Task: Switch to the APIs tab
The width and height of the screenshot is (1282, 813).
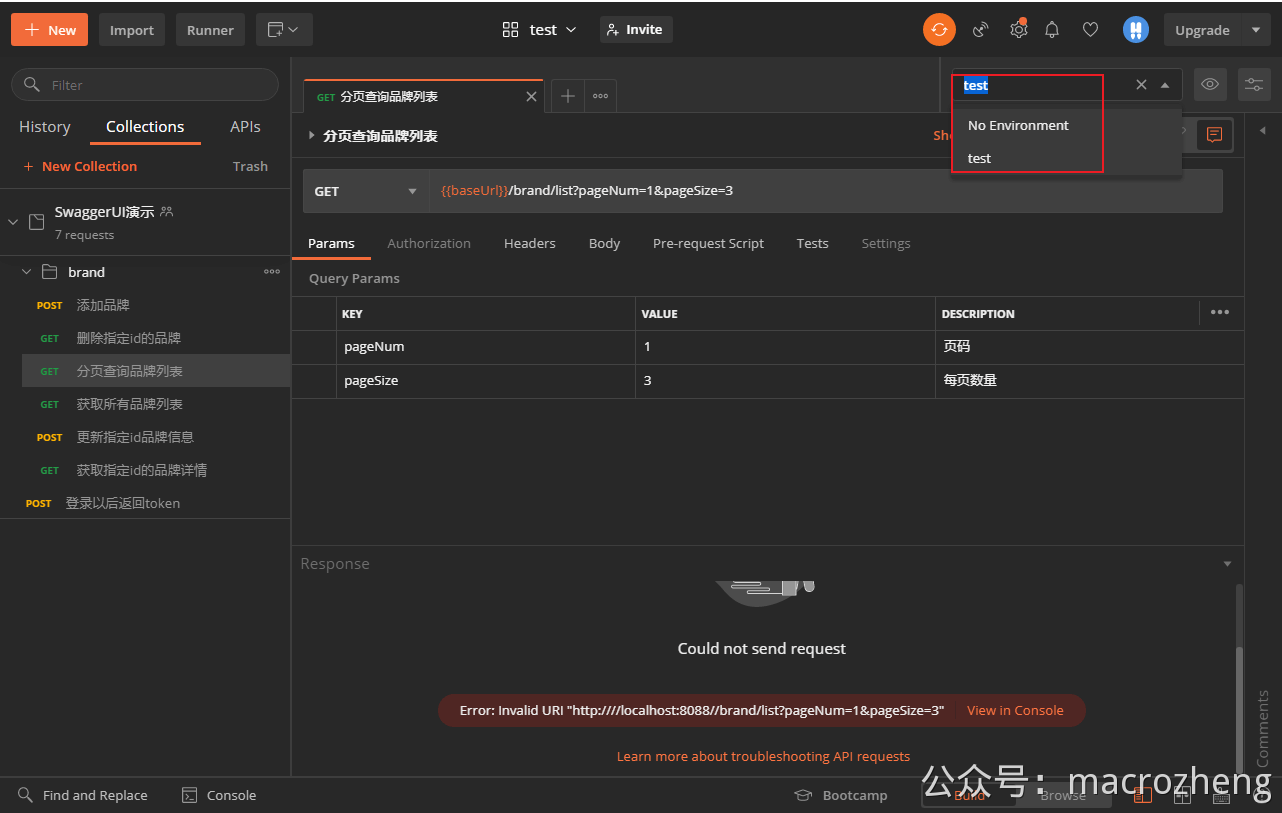Action: pos(245,127)
